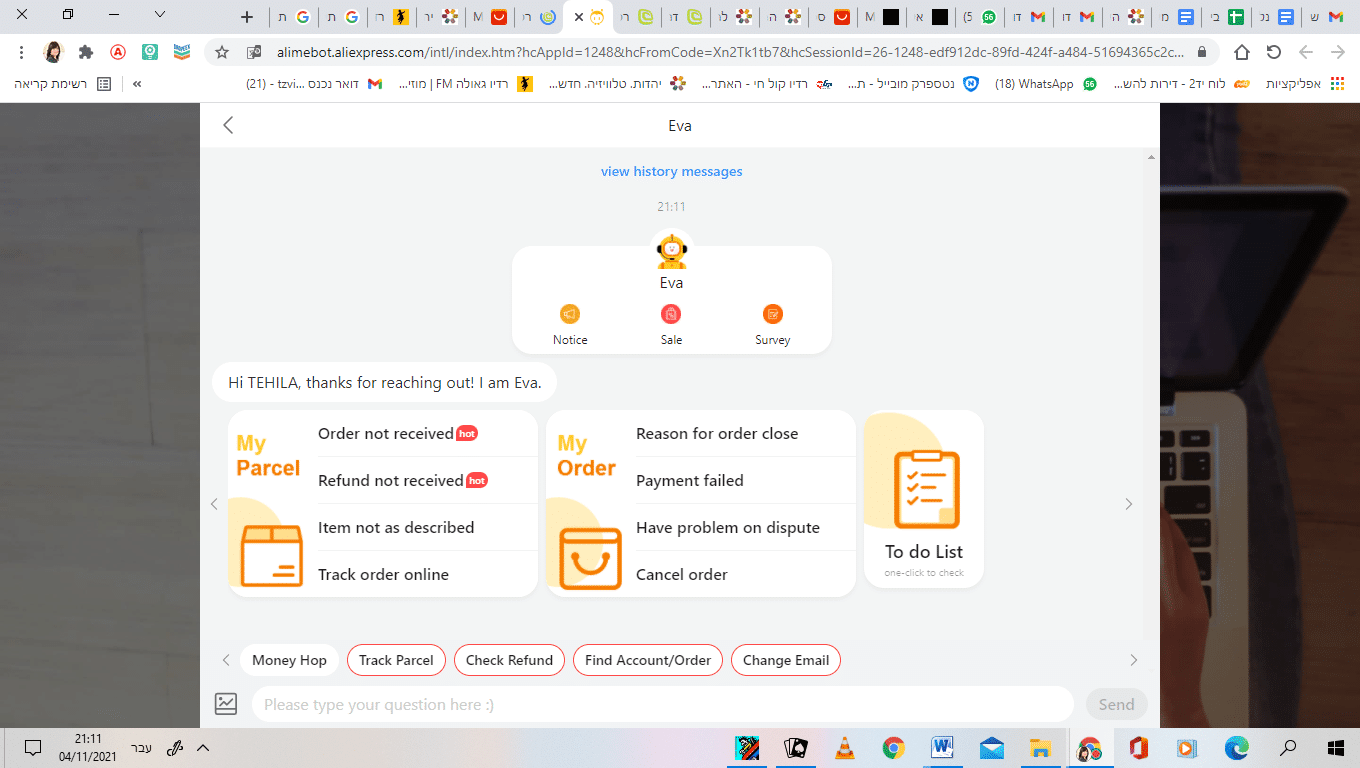The height and width of the screenshot is (768, 1360).
Task: Select Refund not received
Action: click(x=391, y=480)
